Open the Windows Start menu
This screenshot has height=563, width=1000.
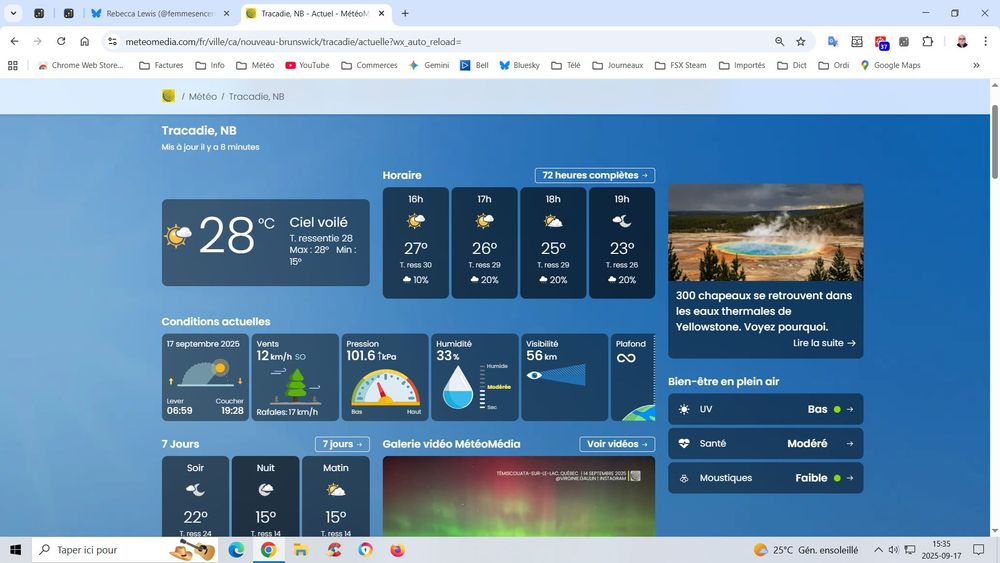pyautogui.click(x=15, y=550)
